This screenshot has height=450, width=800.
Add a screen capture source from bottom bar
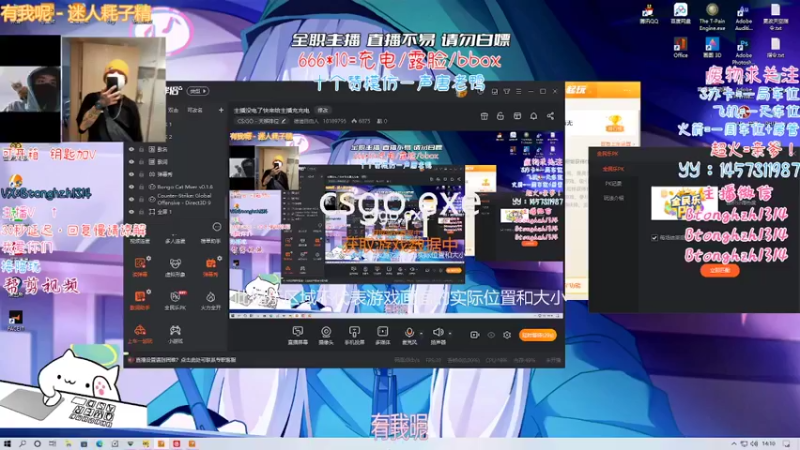pos(297,336)
